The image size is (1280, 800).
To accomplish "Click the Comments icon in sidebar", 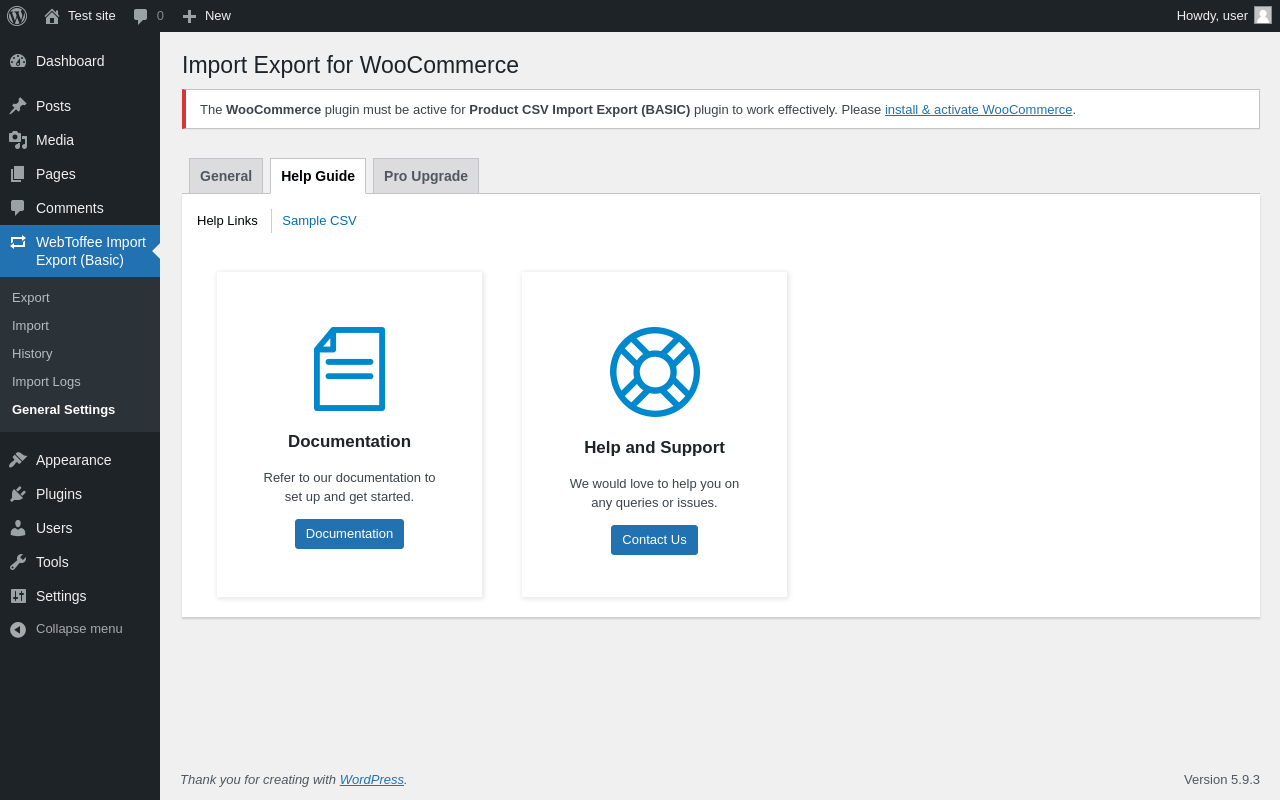I will [x=18, y=208].
